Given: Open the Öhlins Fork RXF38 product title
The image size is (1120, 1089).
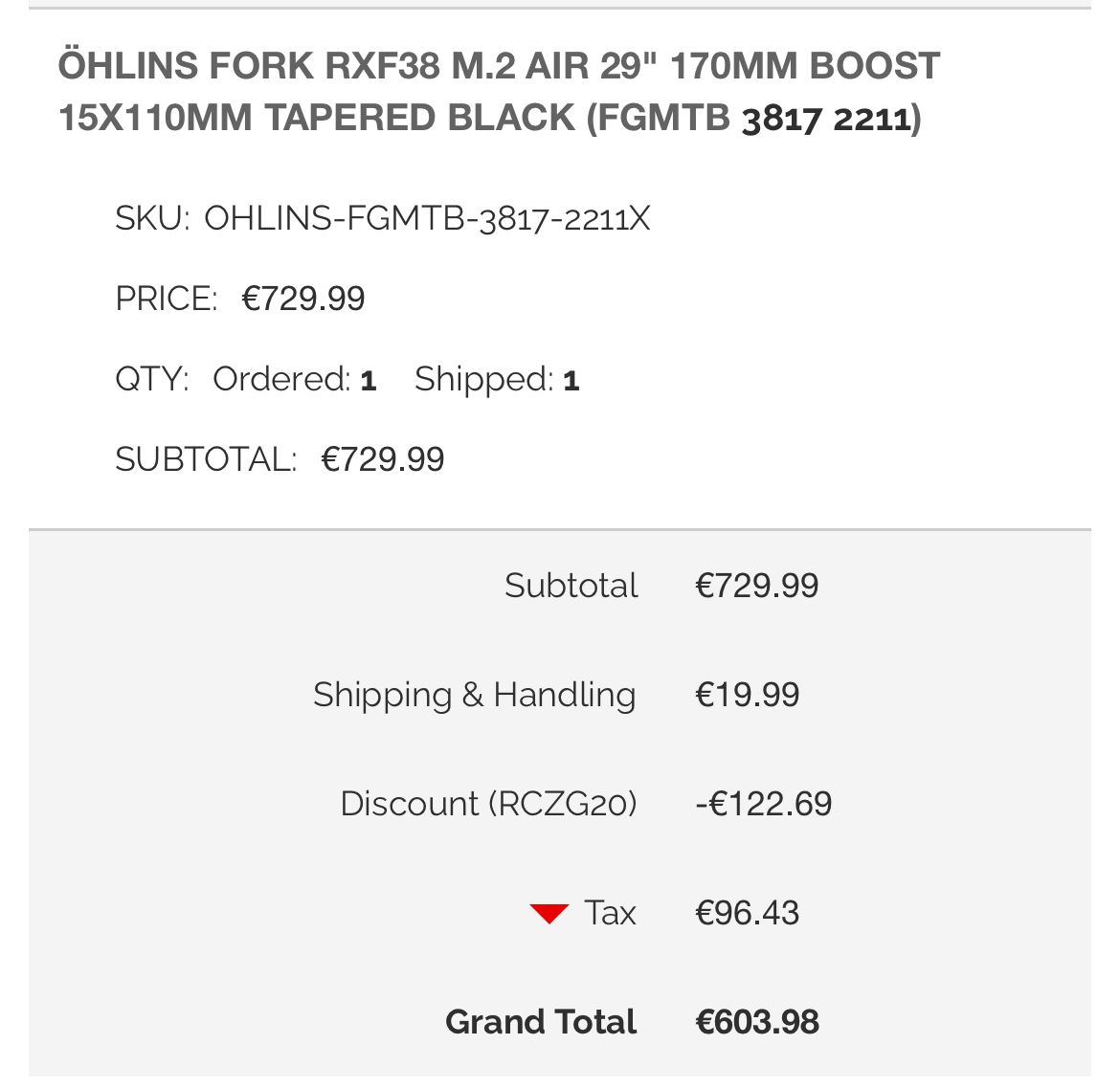Looking at the screenshot, I should (x=498, y=92).
